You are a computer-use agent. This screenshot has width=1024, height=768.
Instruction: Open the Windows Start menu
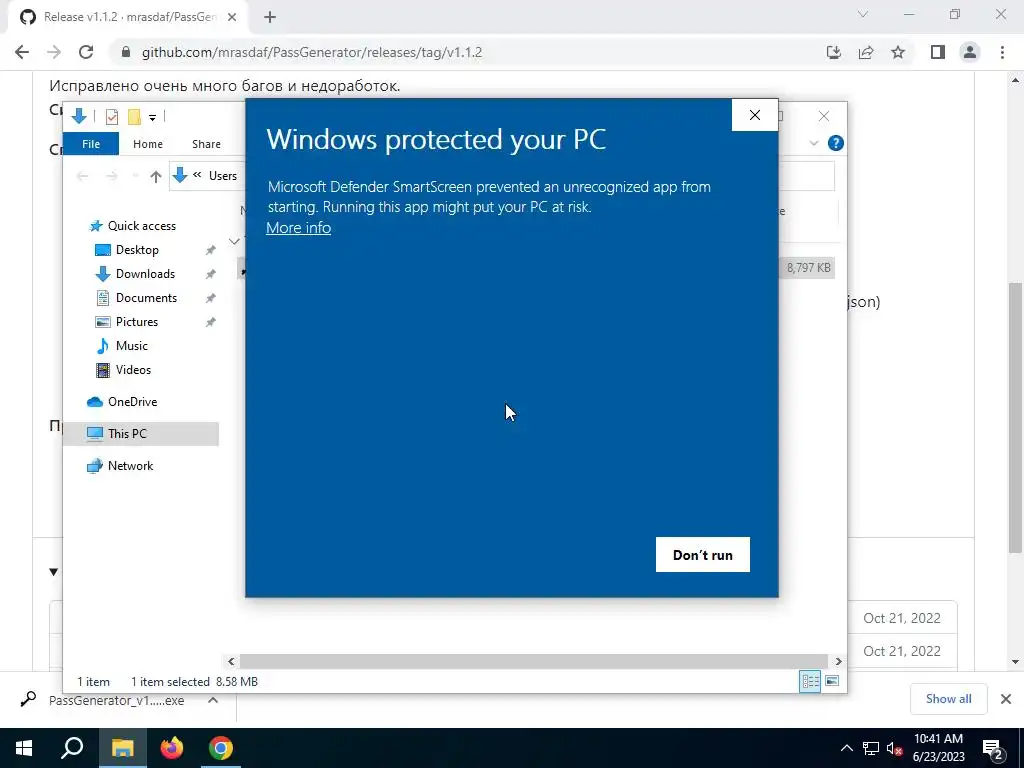[x=24, y=748]
